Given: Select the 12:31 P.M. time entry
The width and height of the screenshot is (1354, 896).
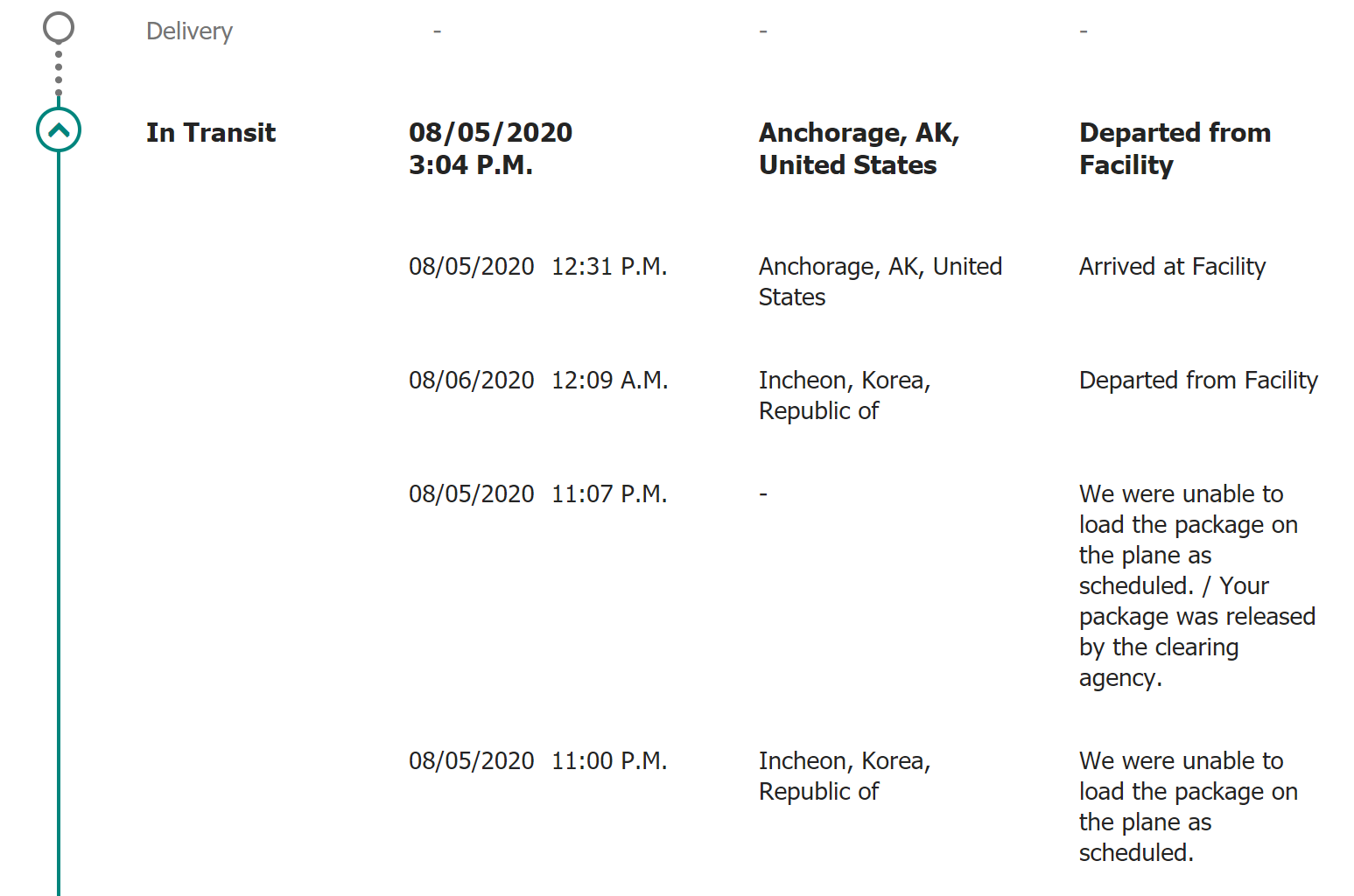Looking at the screenshot, I should click(609, 267).
